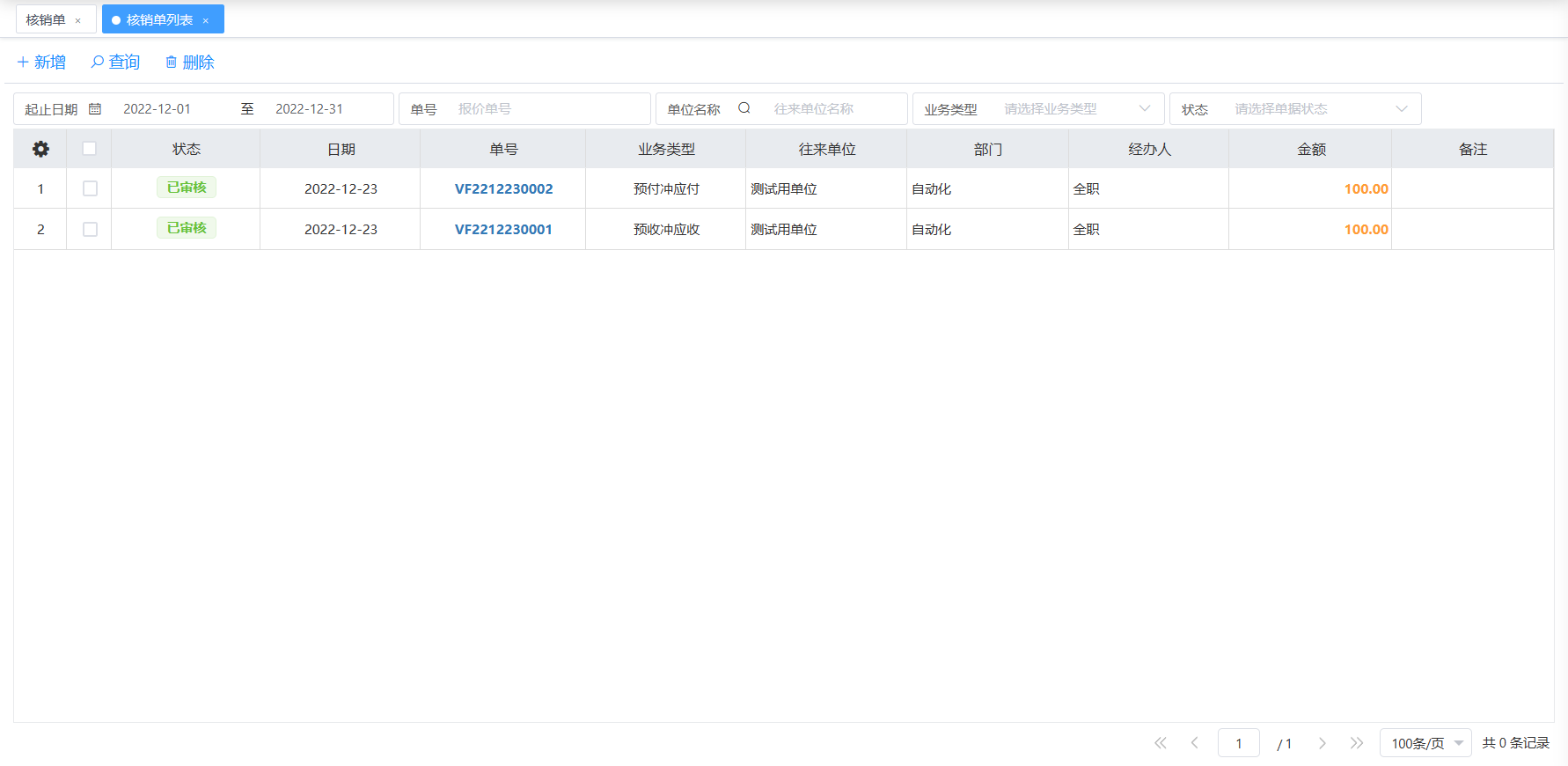
Task: Click the 经办人 column header
Action: click(x=1149, y=149)
